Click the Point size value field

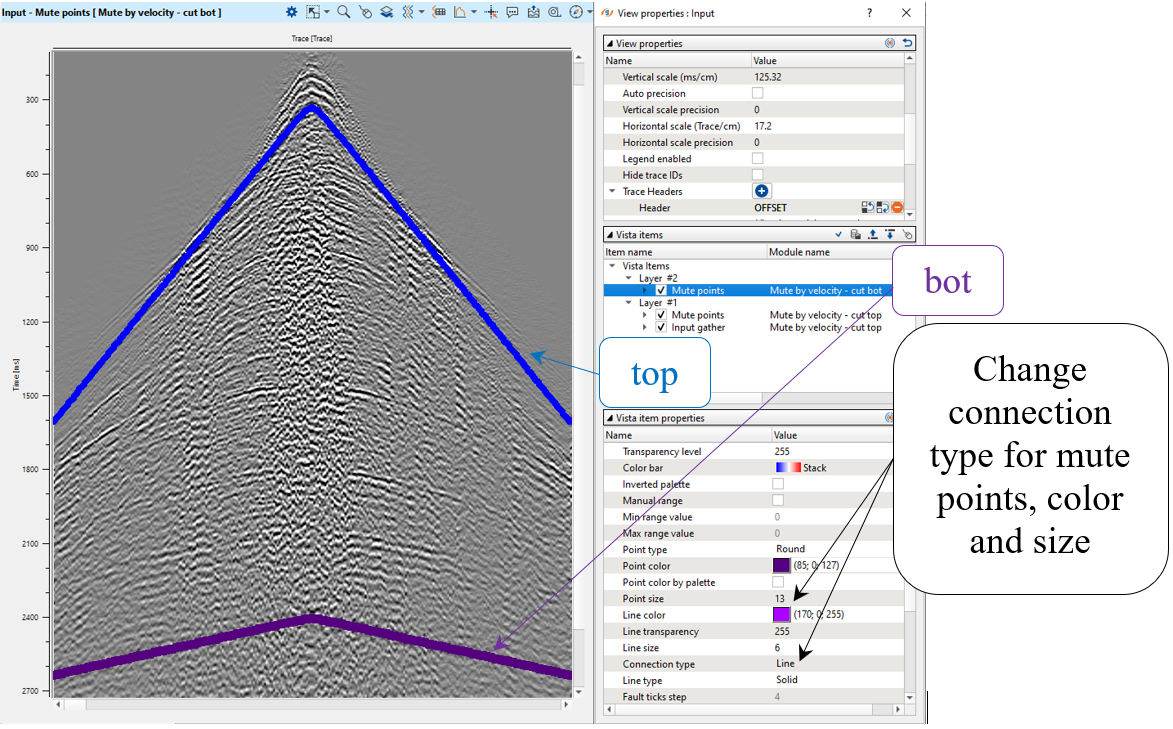[780, 598]
